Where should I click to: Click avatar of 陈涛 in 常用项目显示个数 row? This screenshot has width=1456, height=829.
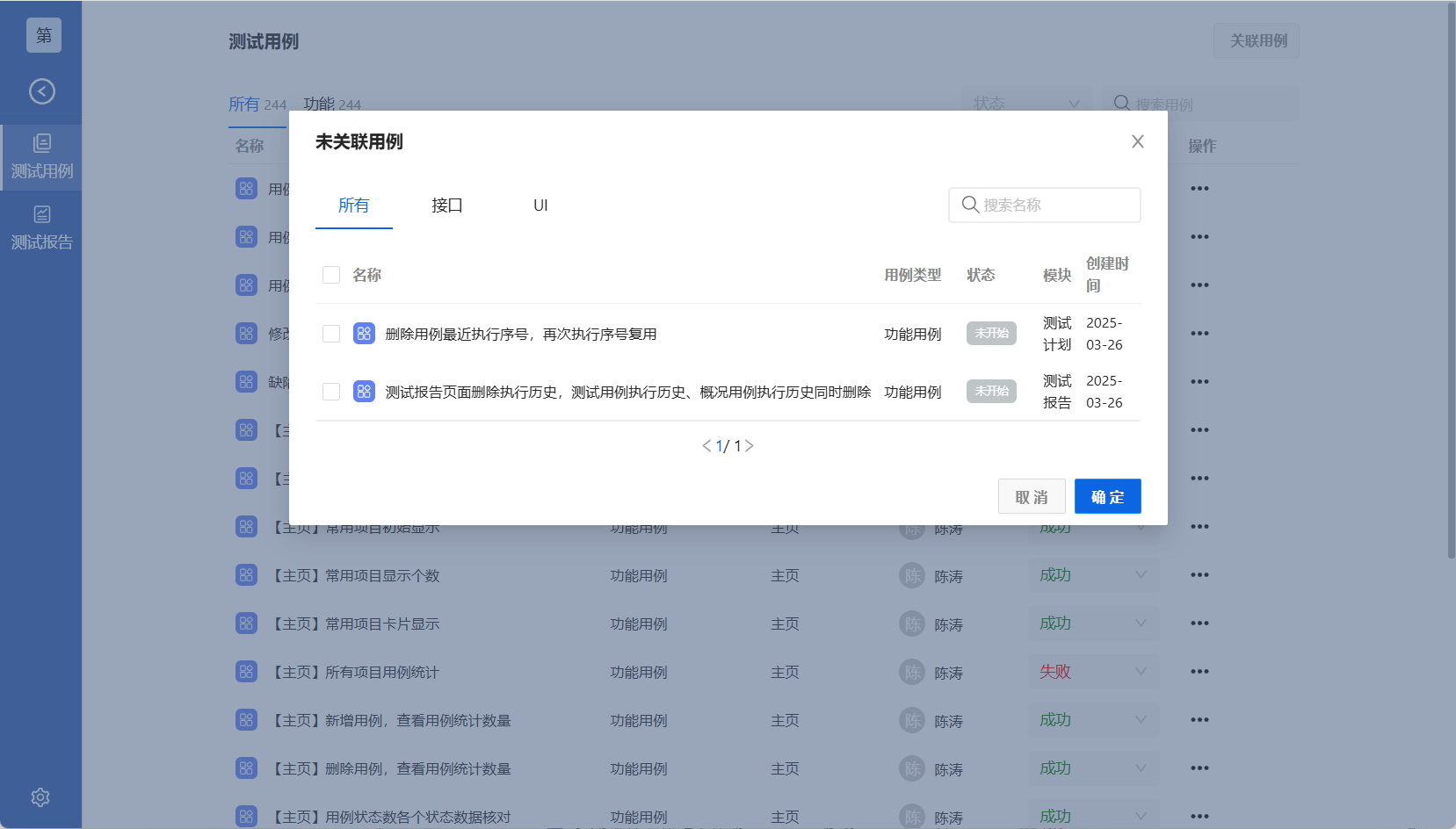click(913, 575)
